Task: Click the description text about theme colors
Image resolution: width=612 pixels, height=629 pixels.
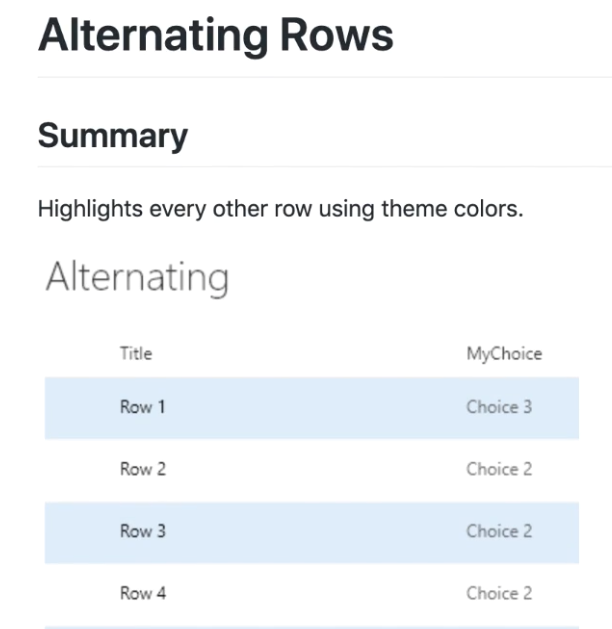Action: 280,209
